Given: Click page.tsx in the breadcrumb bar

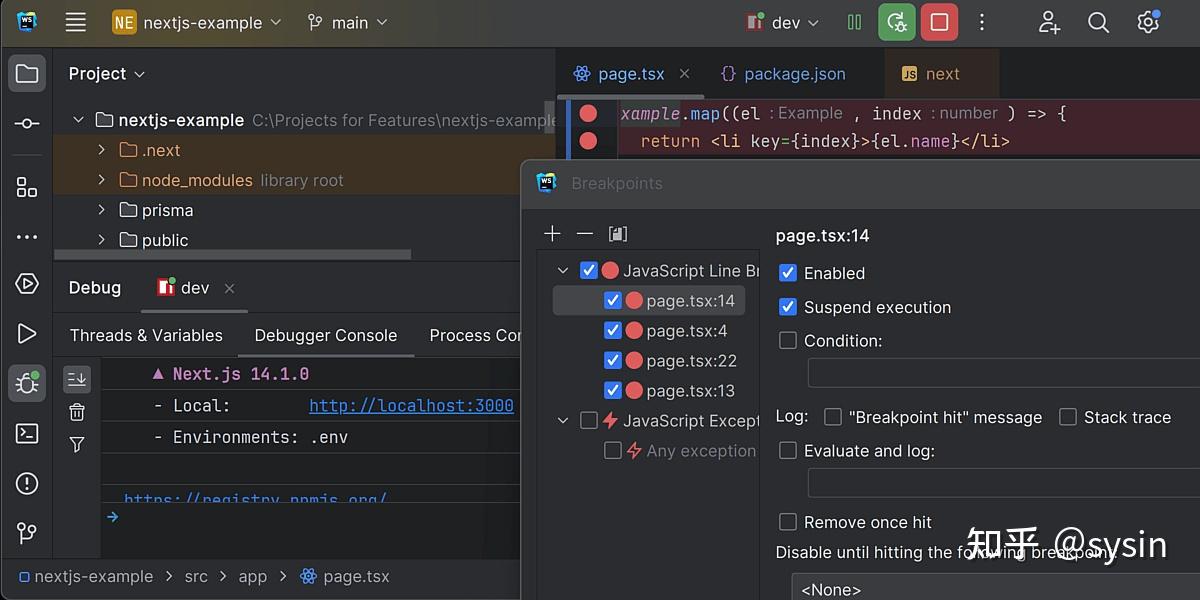Looking at the screenshot, I should pos(345,577).
